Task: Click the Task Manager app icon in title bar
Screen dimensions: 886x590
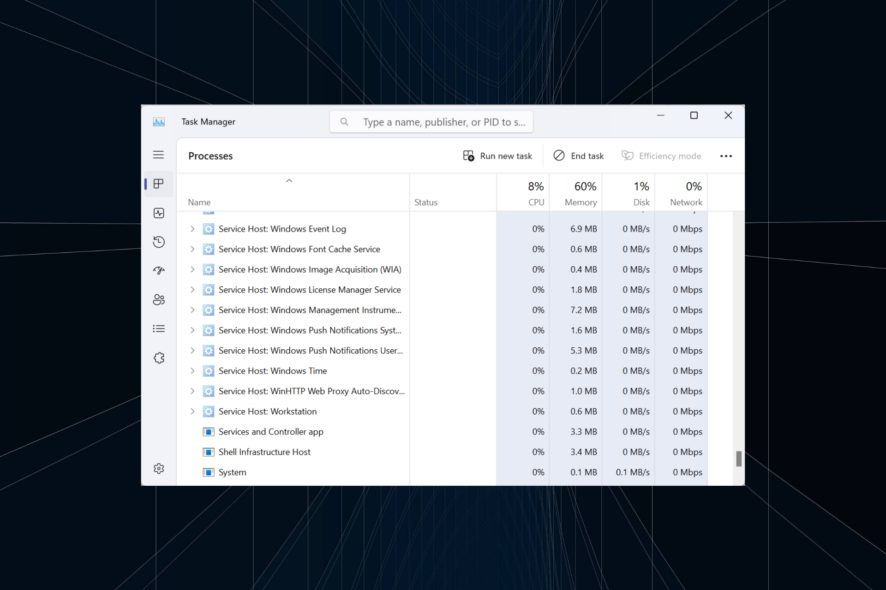Action: pos(159,122)
